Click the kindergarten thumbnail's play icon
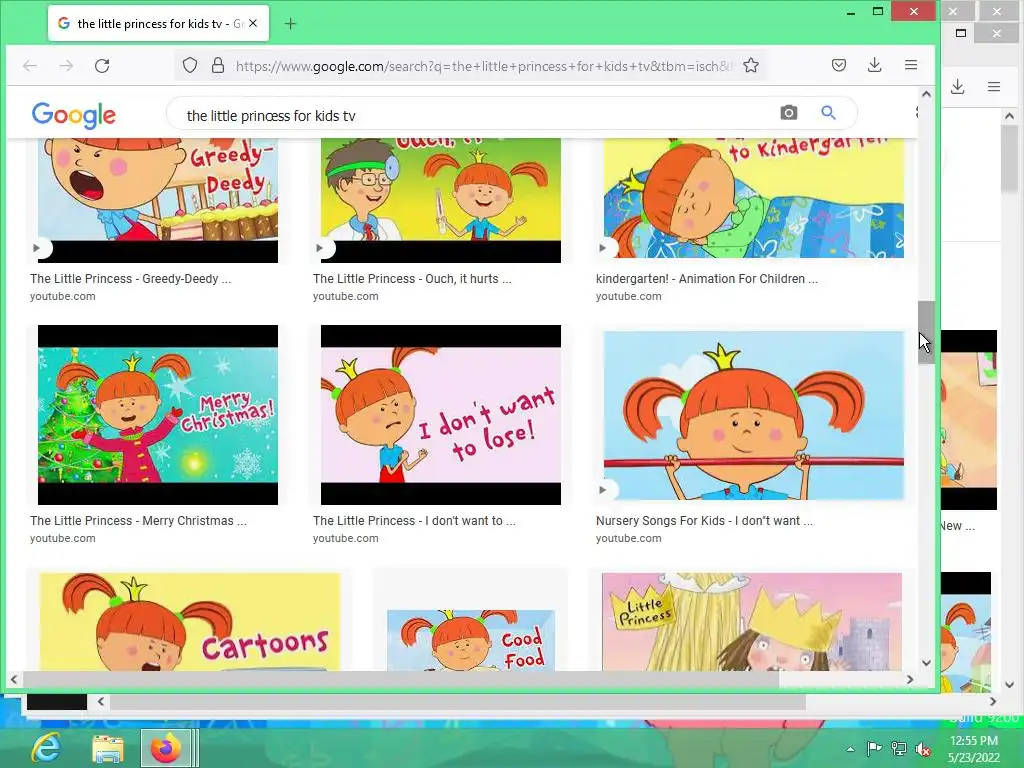This screenshot has height=768, width=1024. 603,248
